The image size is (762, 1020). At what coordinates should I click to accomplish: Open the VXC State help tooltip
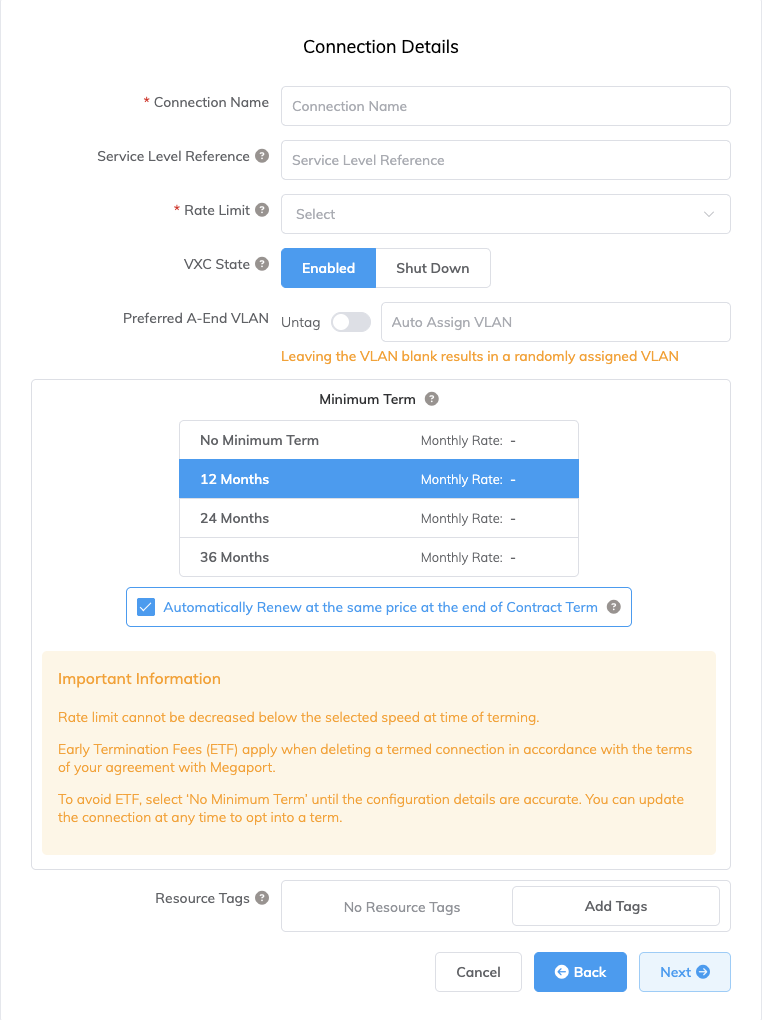[262, 264]
